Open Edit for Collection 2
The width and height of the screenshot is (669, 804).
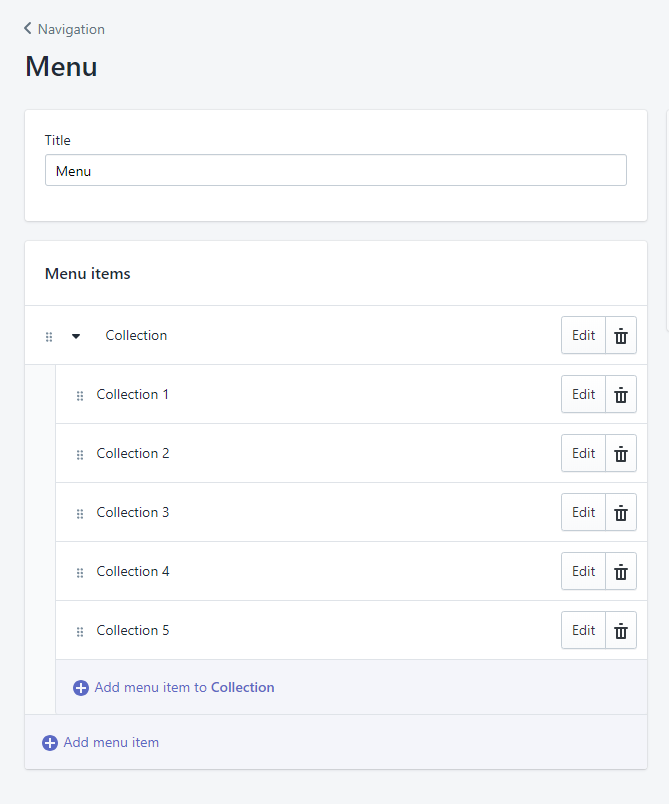coord(583,454)
